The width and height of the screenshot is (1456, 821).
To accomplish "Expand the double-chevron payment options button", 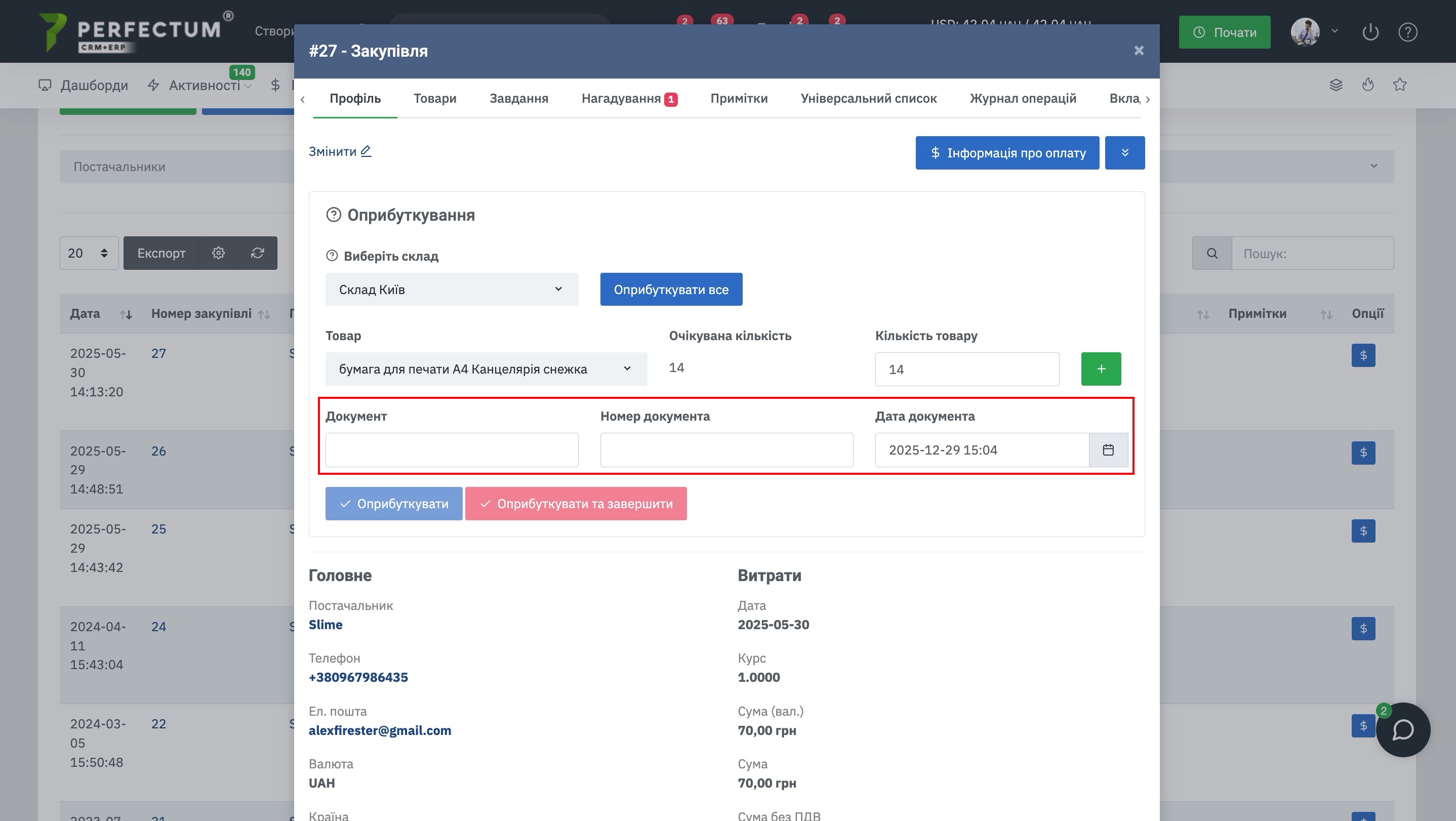I will [x=1124, y=152].
